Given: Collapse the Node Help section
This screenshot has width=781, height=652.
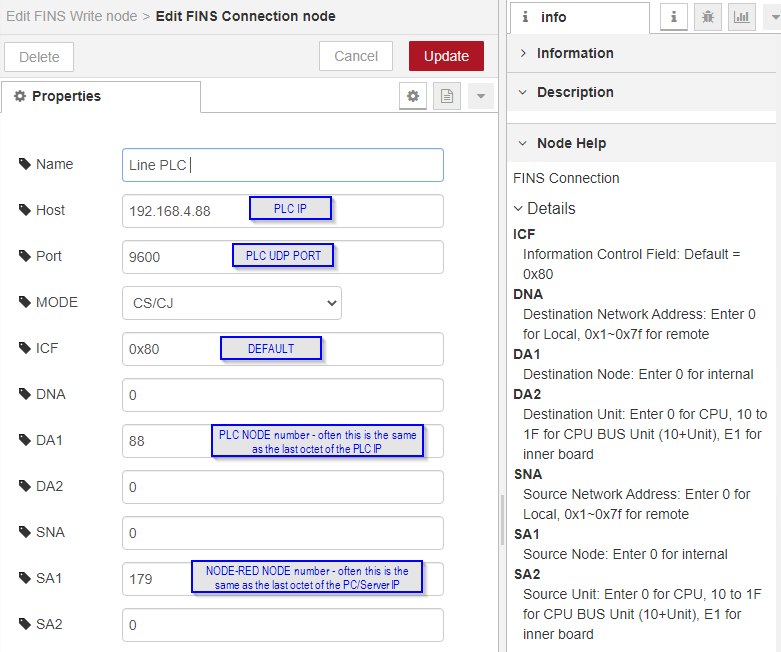Looking at the screenshot, I should click(642, 143).
